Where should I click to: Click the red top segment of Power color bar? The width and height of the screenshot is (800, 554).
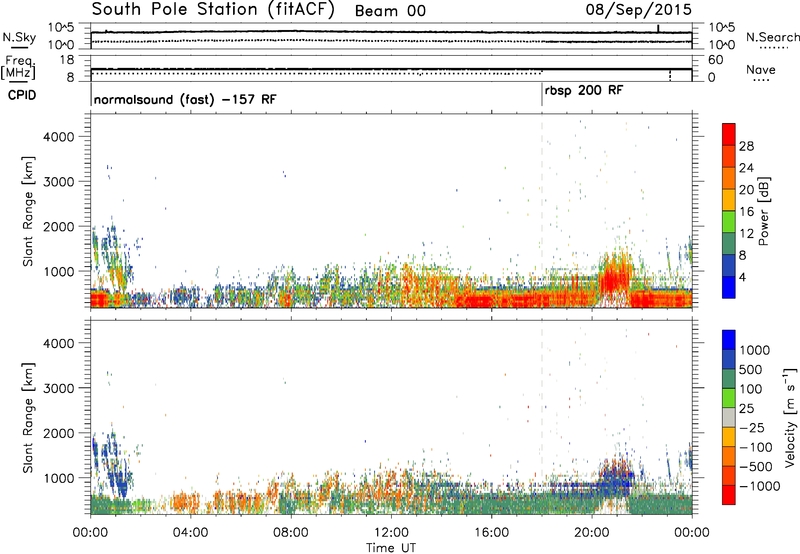(729, 134)
